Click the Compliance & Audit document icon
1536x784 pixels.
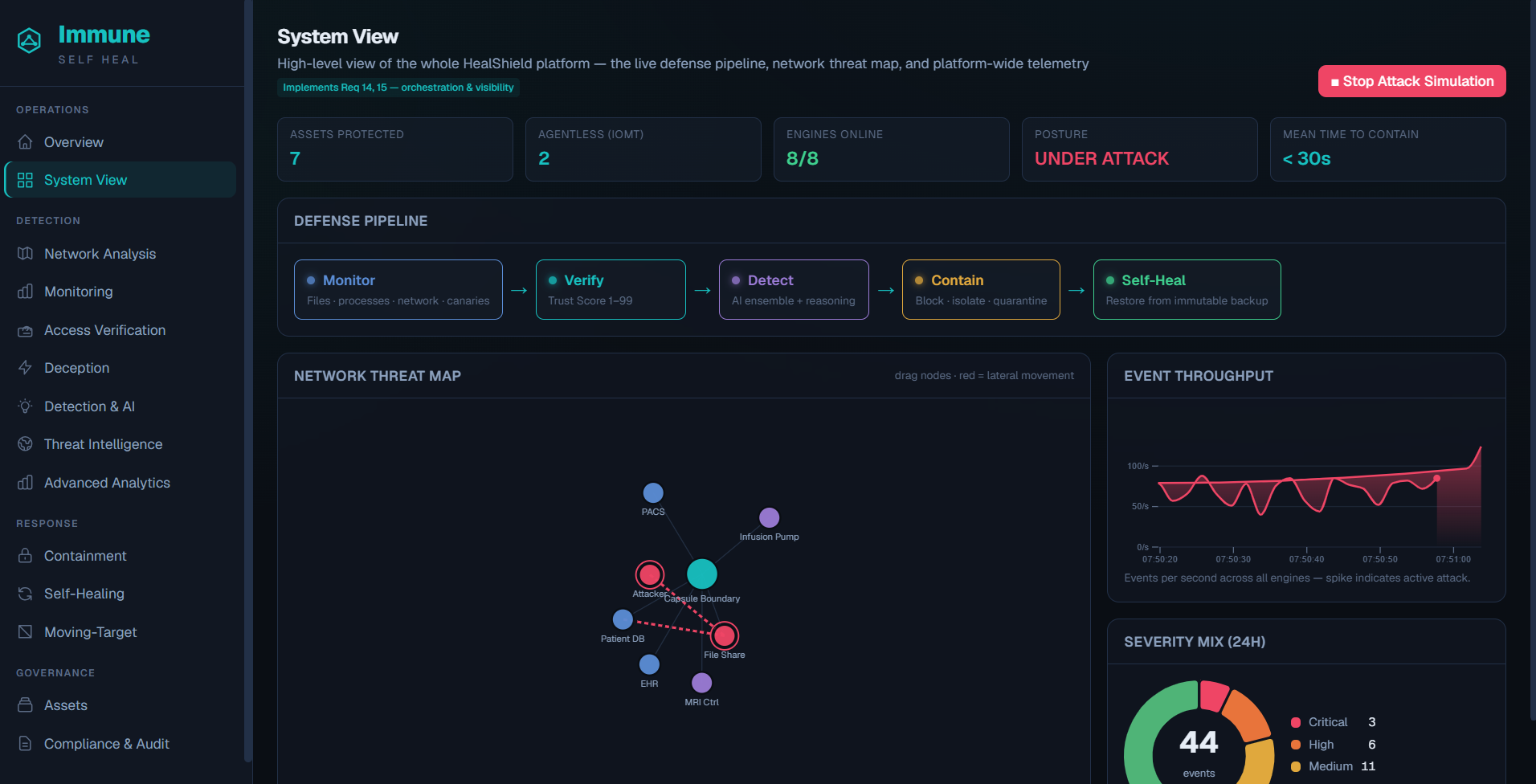25,744
